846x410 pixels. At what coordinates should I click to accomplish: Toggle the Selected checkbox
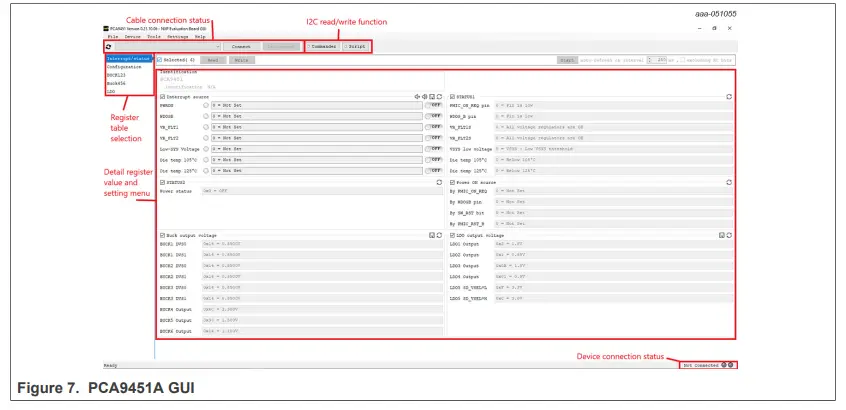point(160,60)
